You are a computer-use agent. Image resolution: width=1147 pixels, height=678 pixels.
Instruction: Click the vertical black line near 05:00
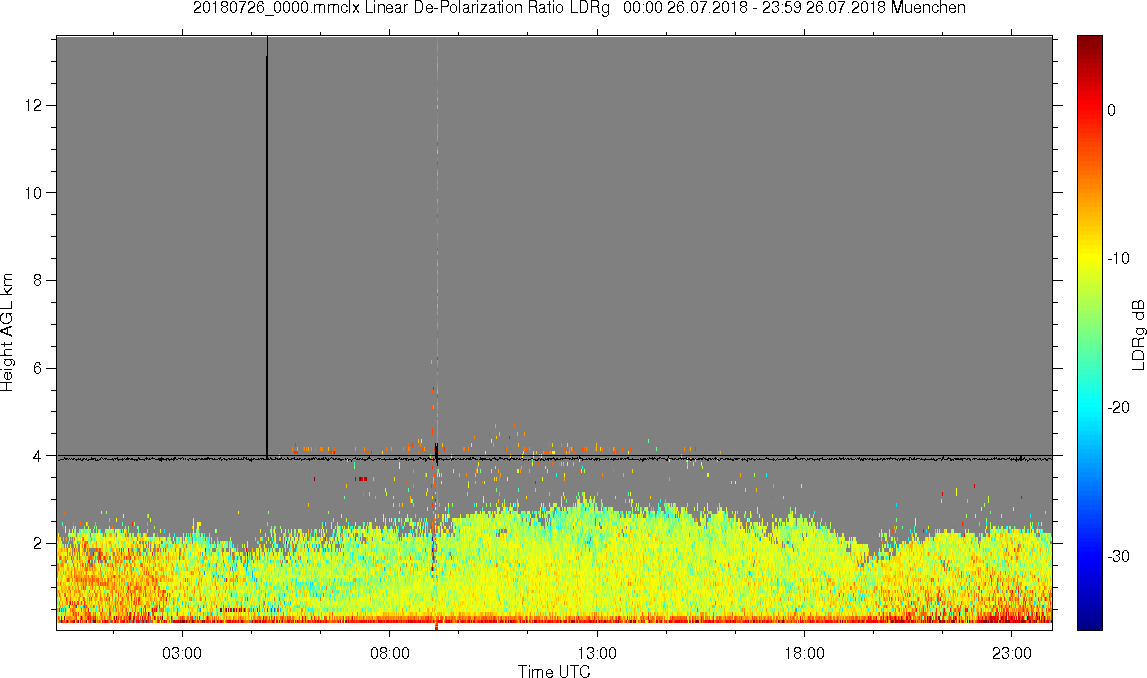(267, 247)
